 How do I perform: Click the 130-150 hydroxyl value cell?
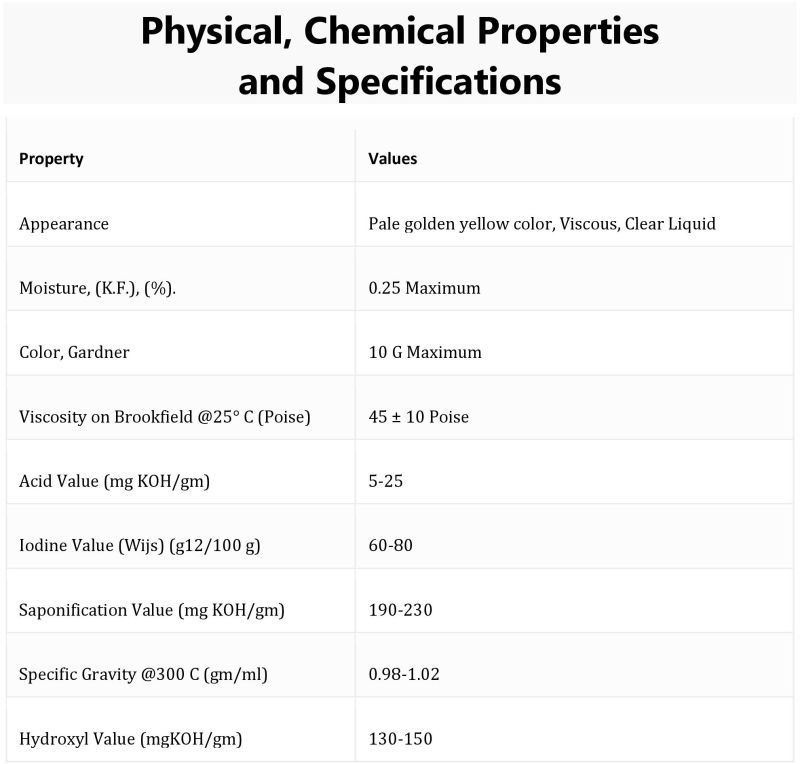[x=401, y=738]
